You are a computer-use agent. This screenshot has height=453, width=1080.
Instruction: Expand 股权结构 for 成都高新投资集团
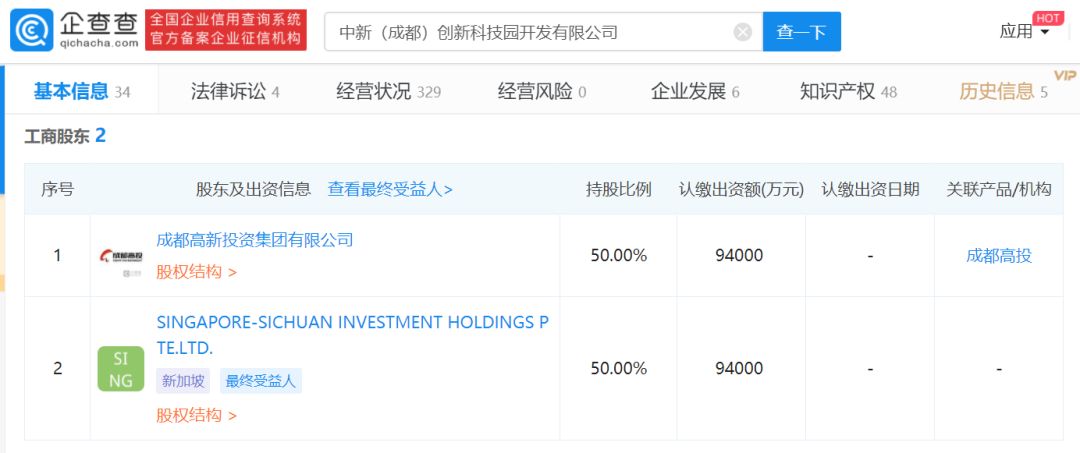click(196, 271)
